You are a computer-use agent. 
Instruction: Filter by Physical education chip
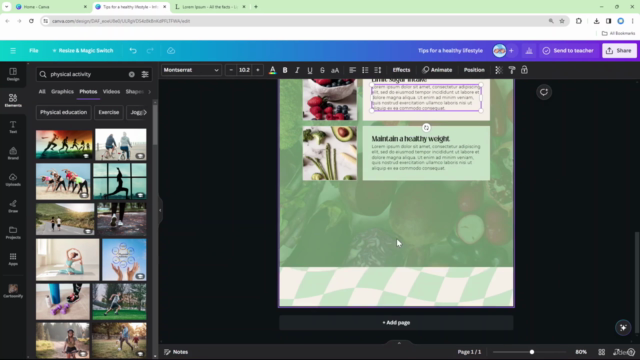pos(63,112)
